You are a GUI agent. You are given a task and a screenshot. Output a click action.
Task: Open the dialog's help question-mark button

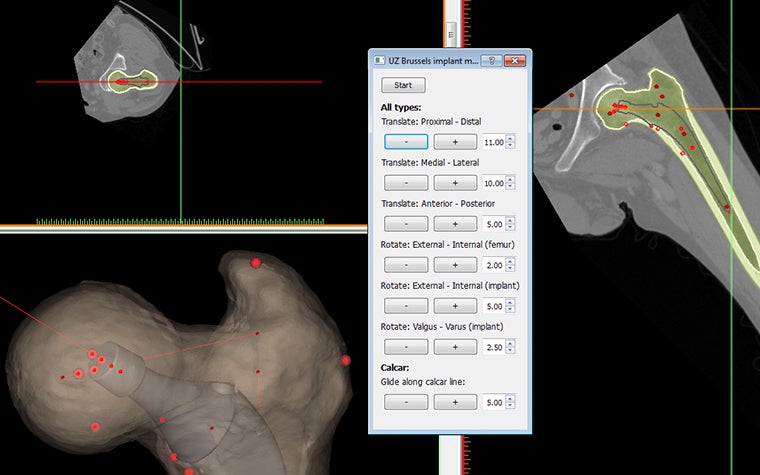(x=492, y=61)
